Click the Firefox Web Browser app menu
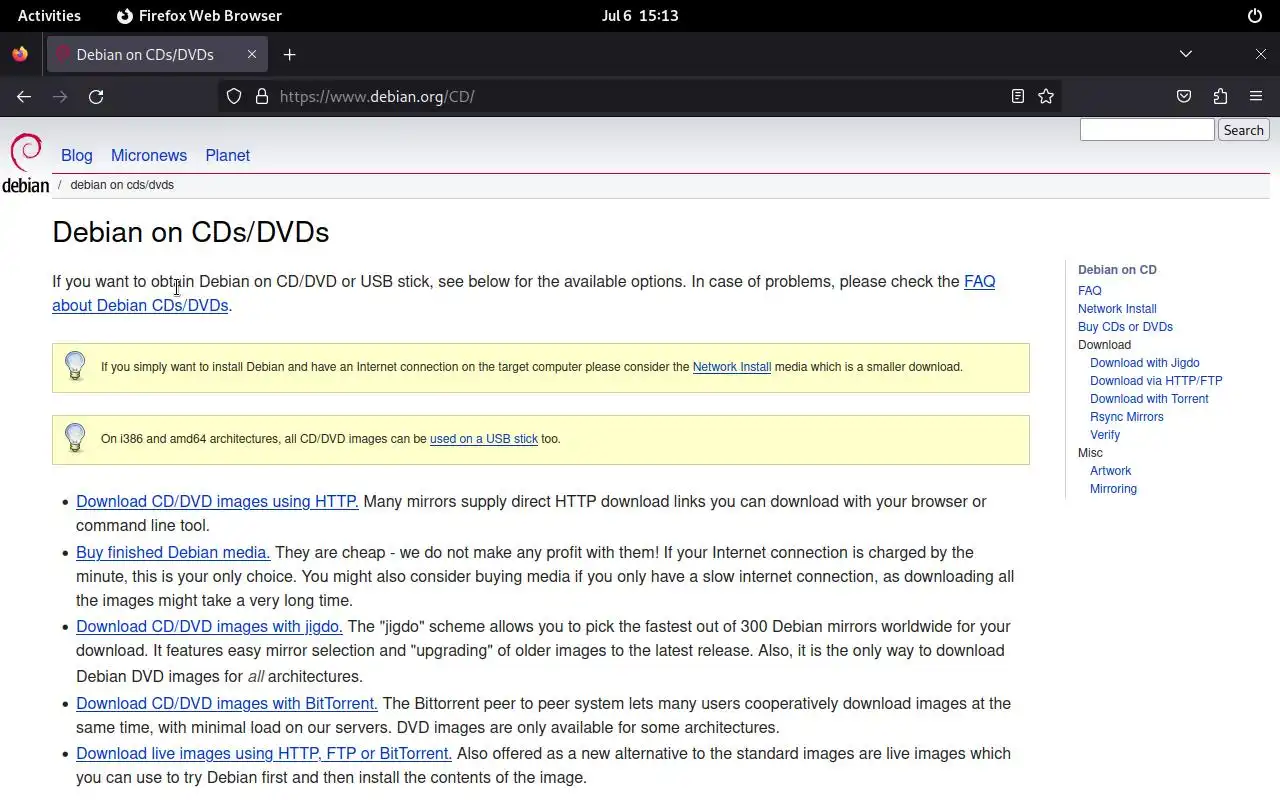This screenshot has width=1280, height=800. [199, 16]
